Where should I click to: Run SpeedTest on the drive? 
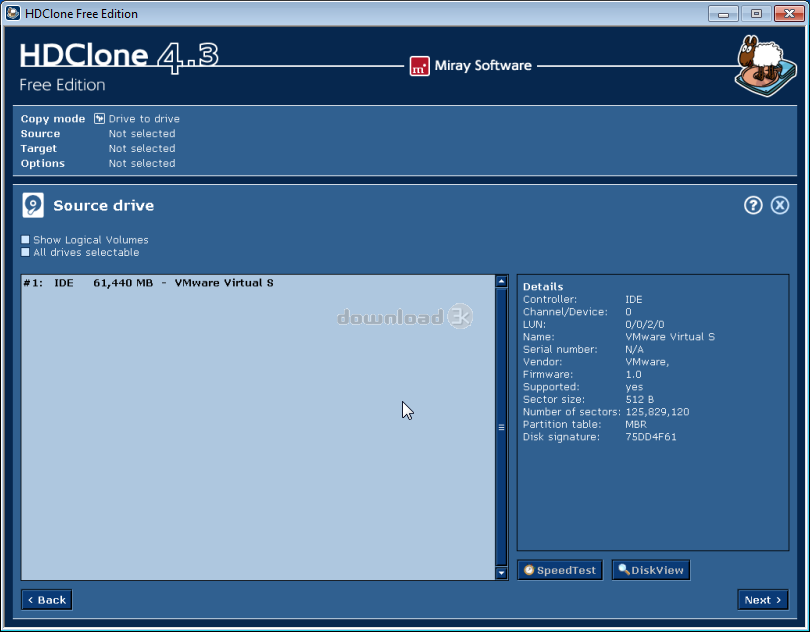pyautogui.click(x=560, y=569)
